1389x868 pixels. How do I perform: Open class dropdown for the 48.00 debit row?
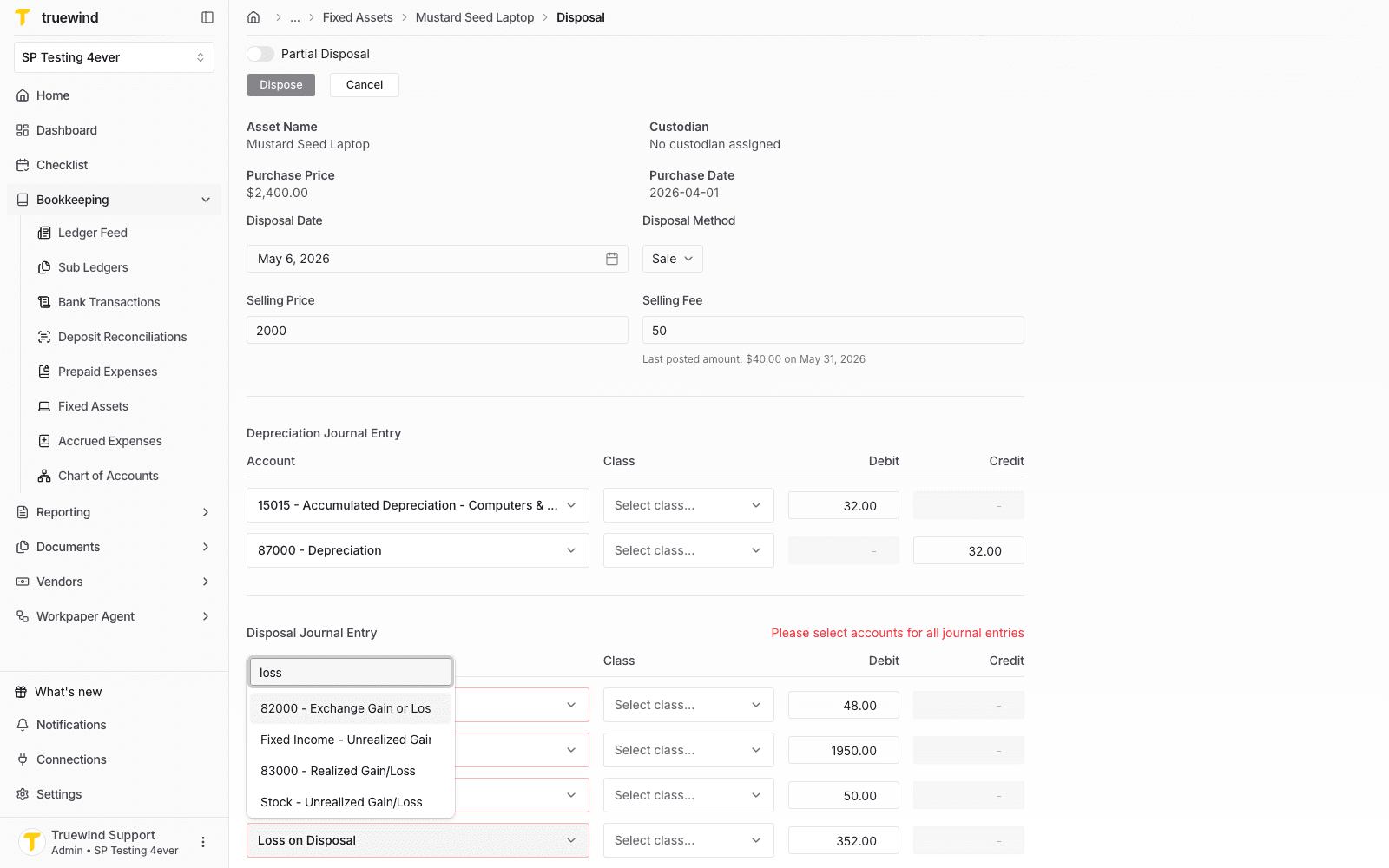point(688,705)
